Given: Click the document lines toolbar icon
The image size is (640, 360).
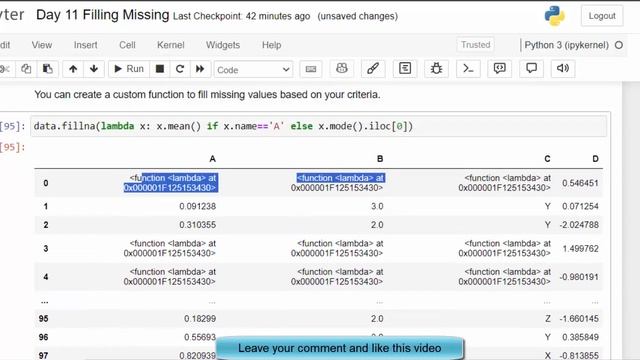Looking at the screenshot, I should tap(404, 69).
